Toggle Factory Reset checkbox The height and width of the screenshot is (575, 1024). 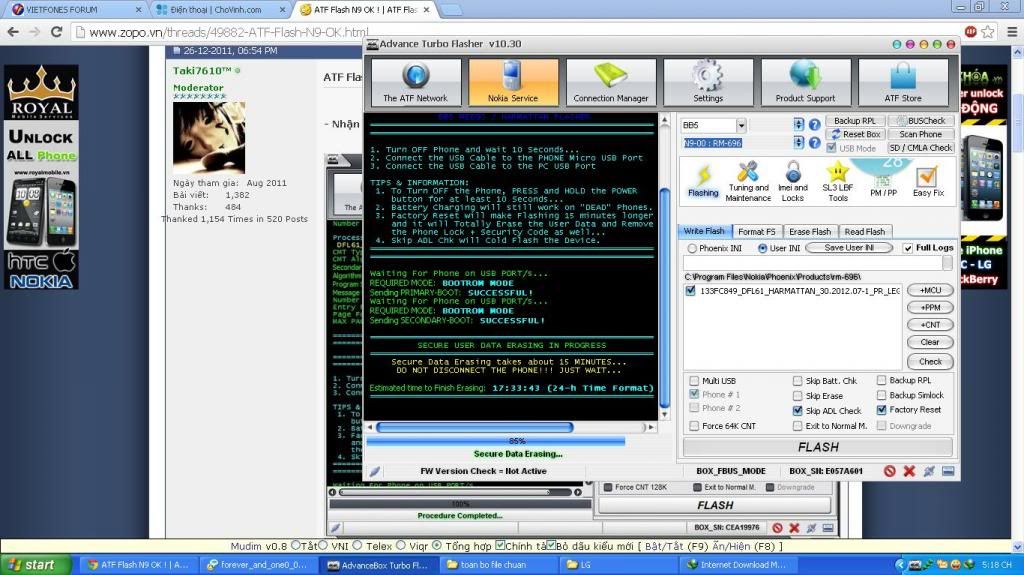pyautogui.click(x=882, y=410)
